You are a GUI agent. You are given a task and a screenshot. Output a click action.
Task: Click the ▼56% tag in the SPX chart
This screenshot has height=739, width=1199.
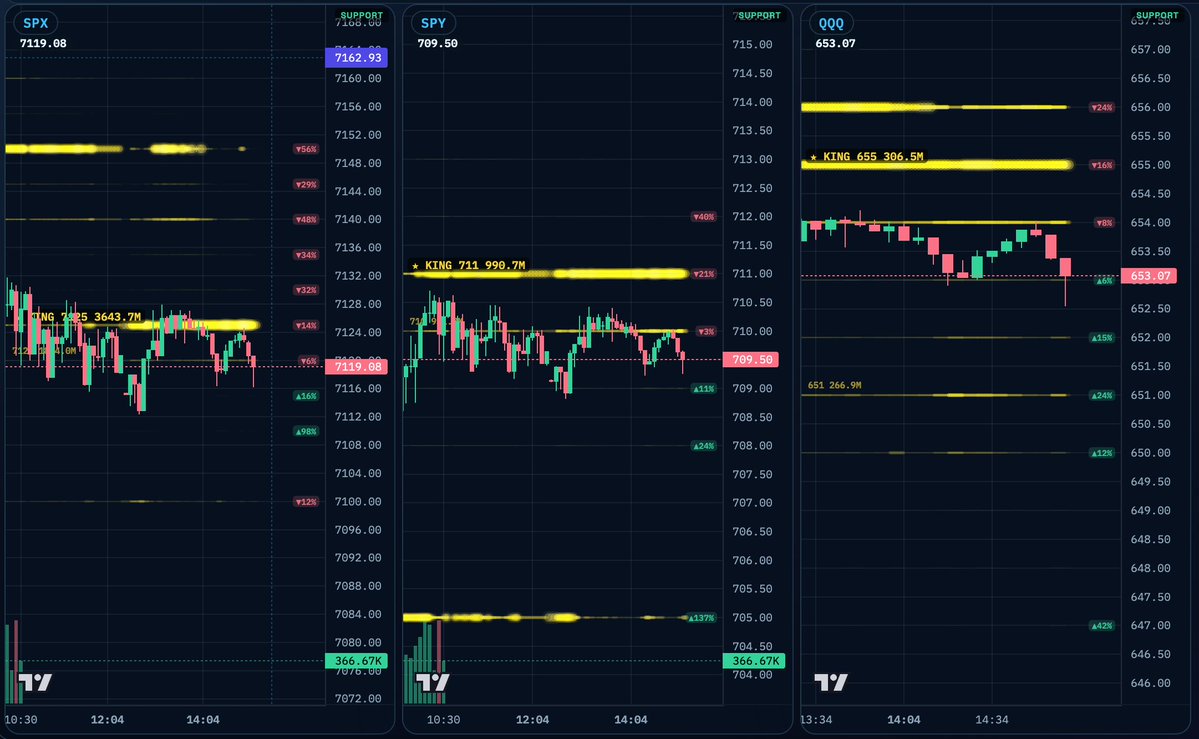tap(306, 149)
